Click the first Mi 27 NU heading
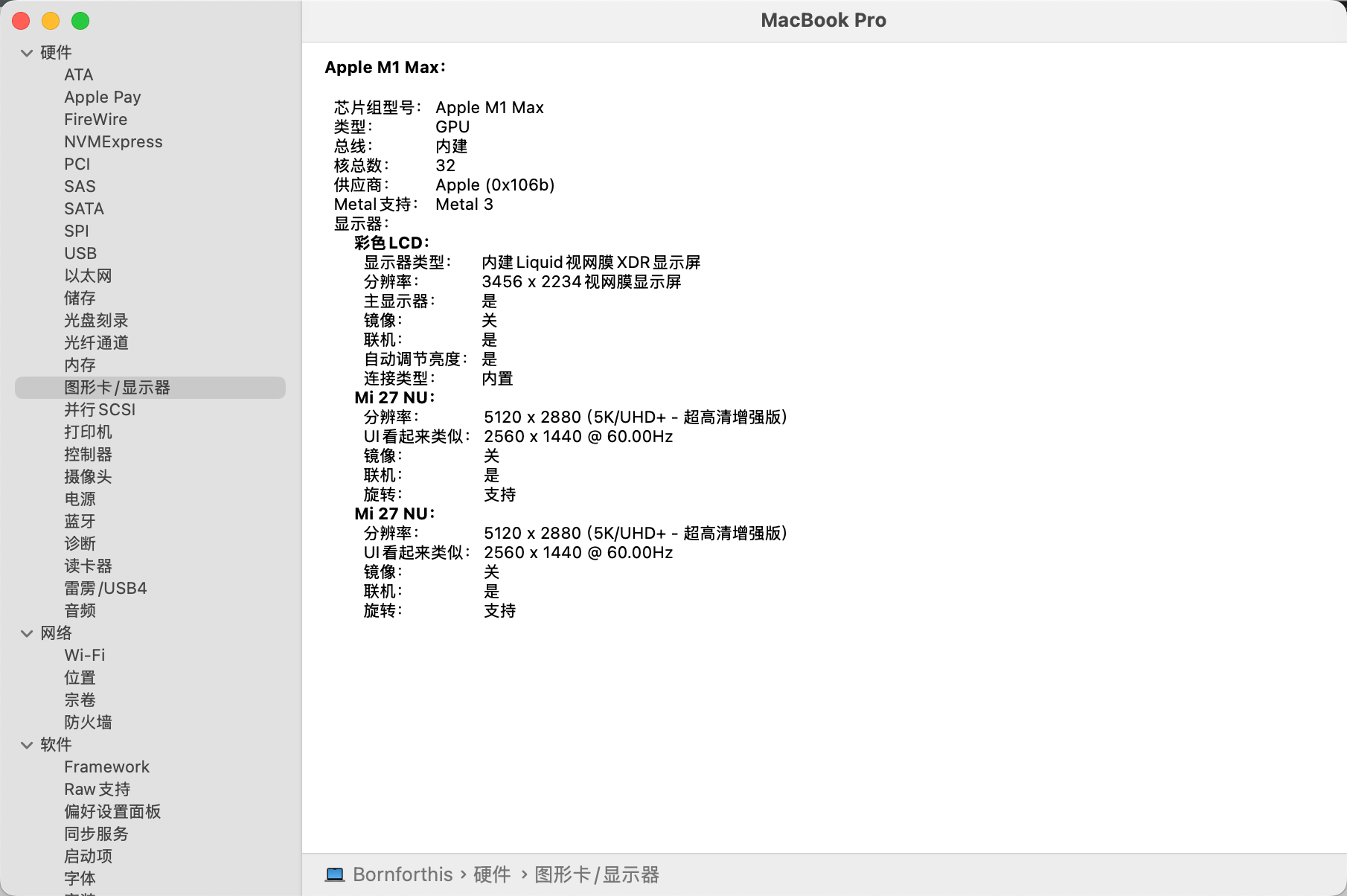 pyautogui.click(x=394, y=398)
